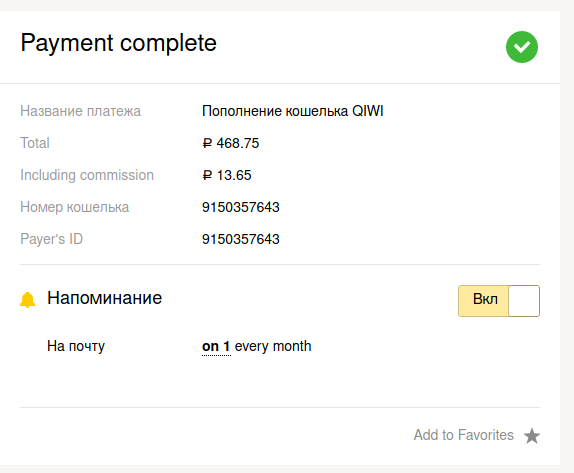574x473 pixels.
Task: Click the Payment complete heading
Action: [119, 44]
